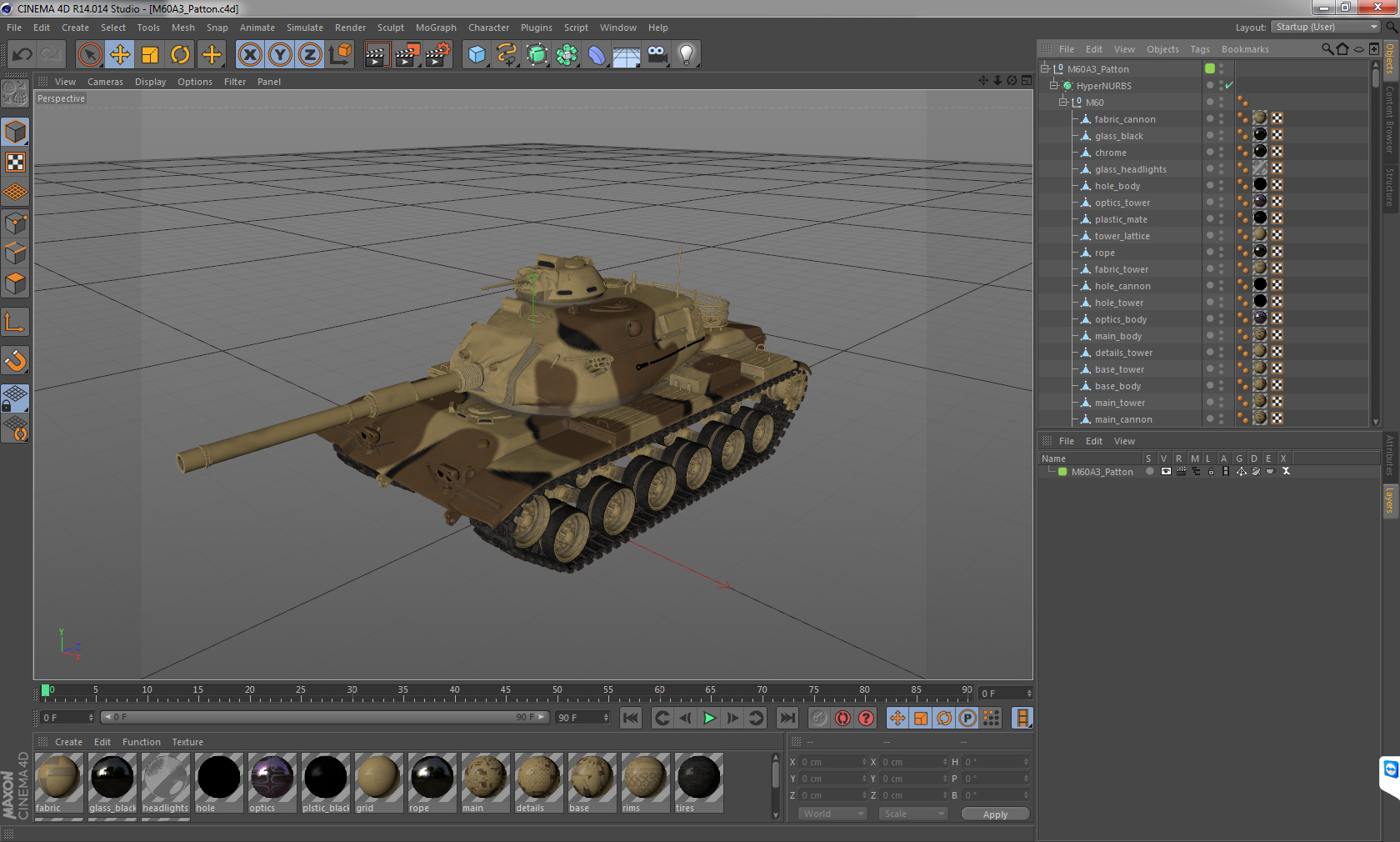Click the X position input field
The height and width of the screenshot is (842, 1400).
(x=833, y=762)
